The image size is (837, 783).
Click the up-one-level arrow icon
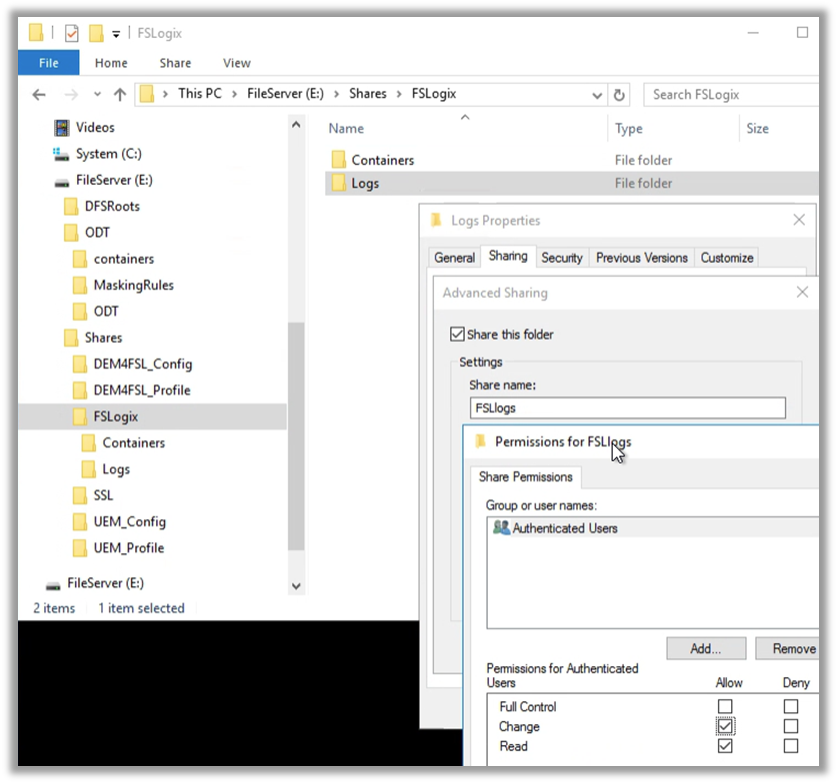[120, 95]
